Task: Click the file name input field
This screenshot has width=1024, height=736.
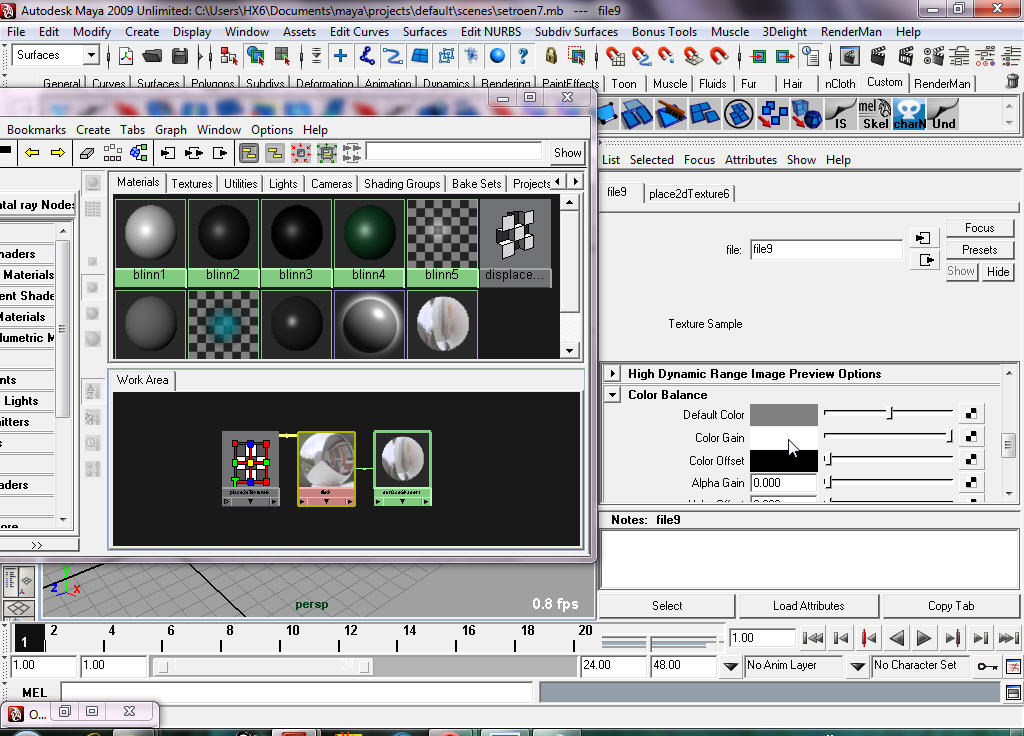Action: point(826,249)
